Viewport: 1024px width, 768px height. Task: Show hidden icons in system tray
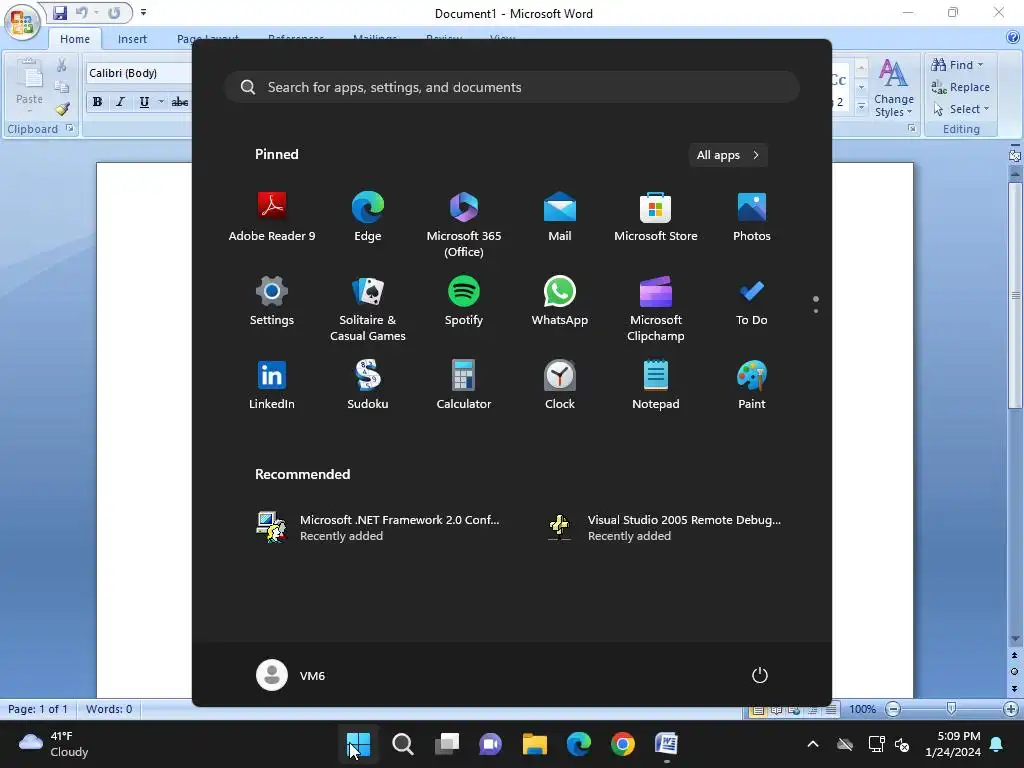[812, 744]
